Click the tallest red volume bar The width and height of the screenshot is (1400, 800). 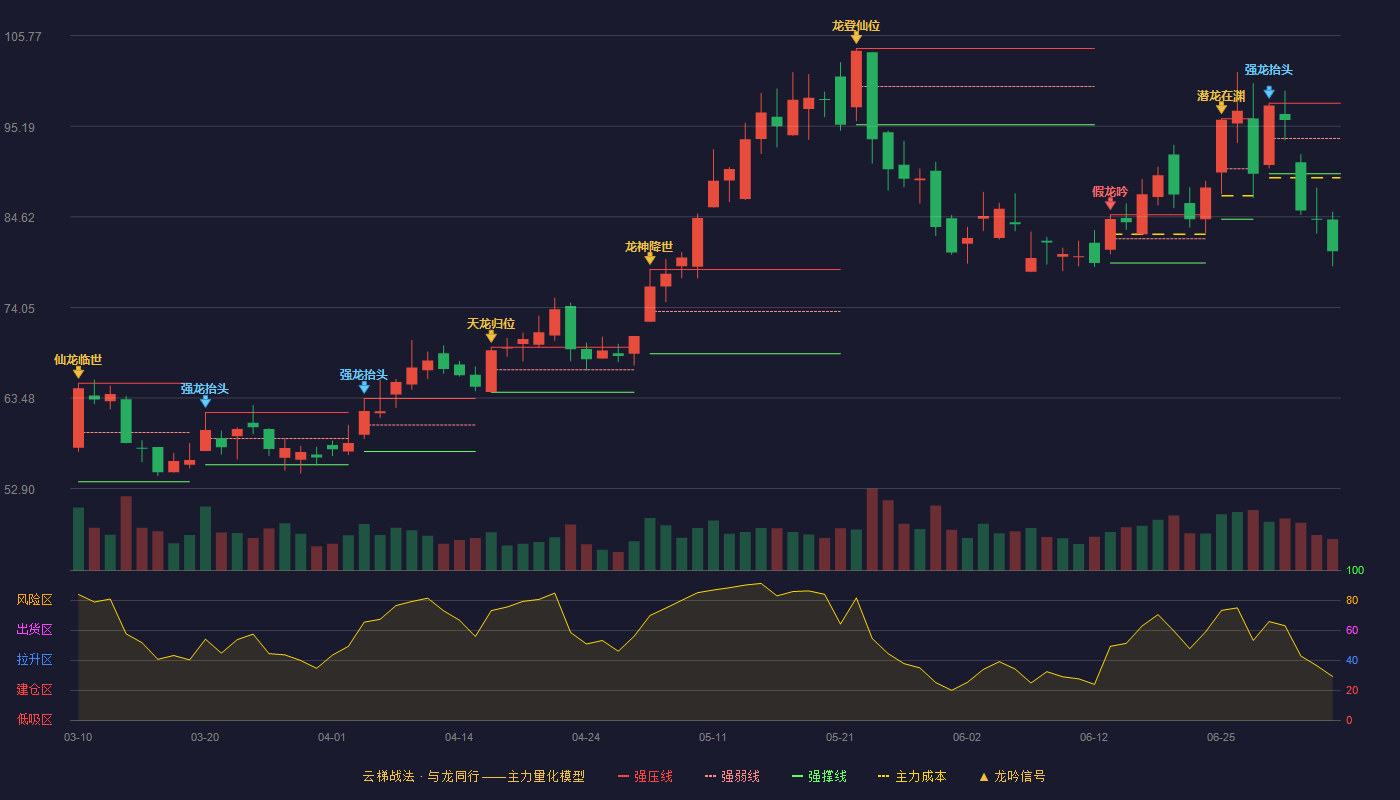pos(872,529)
